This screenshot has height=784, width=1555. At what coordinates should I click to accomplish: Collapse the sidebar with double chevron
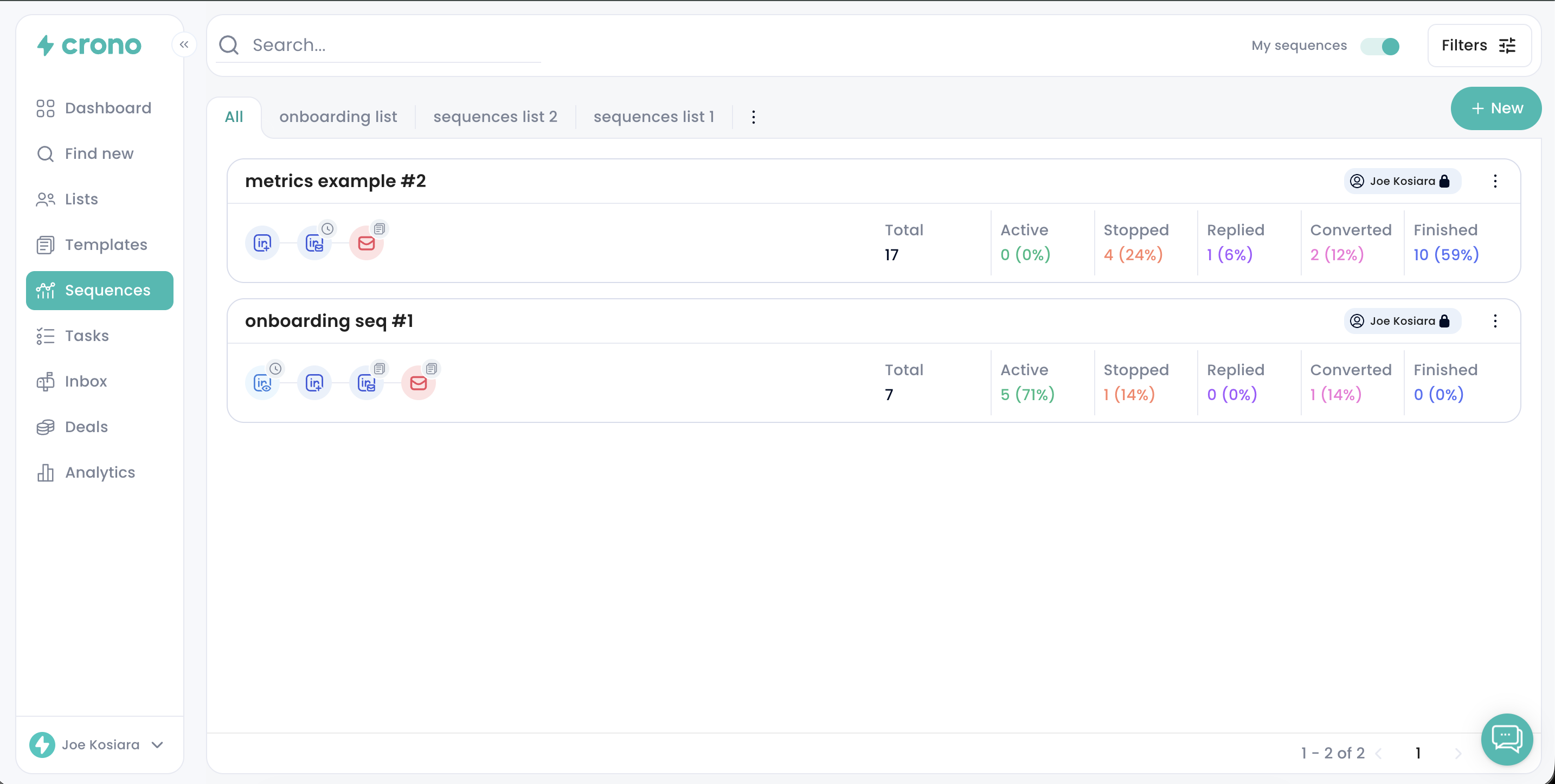184,44
